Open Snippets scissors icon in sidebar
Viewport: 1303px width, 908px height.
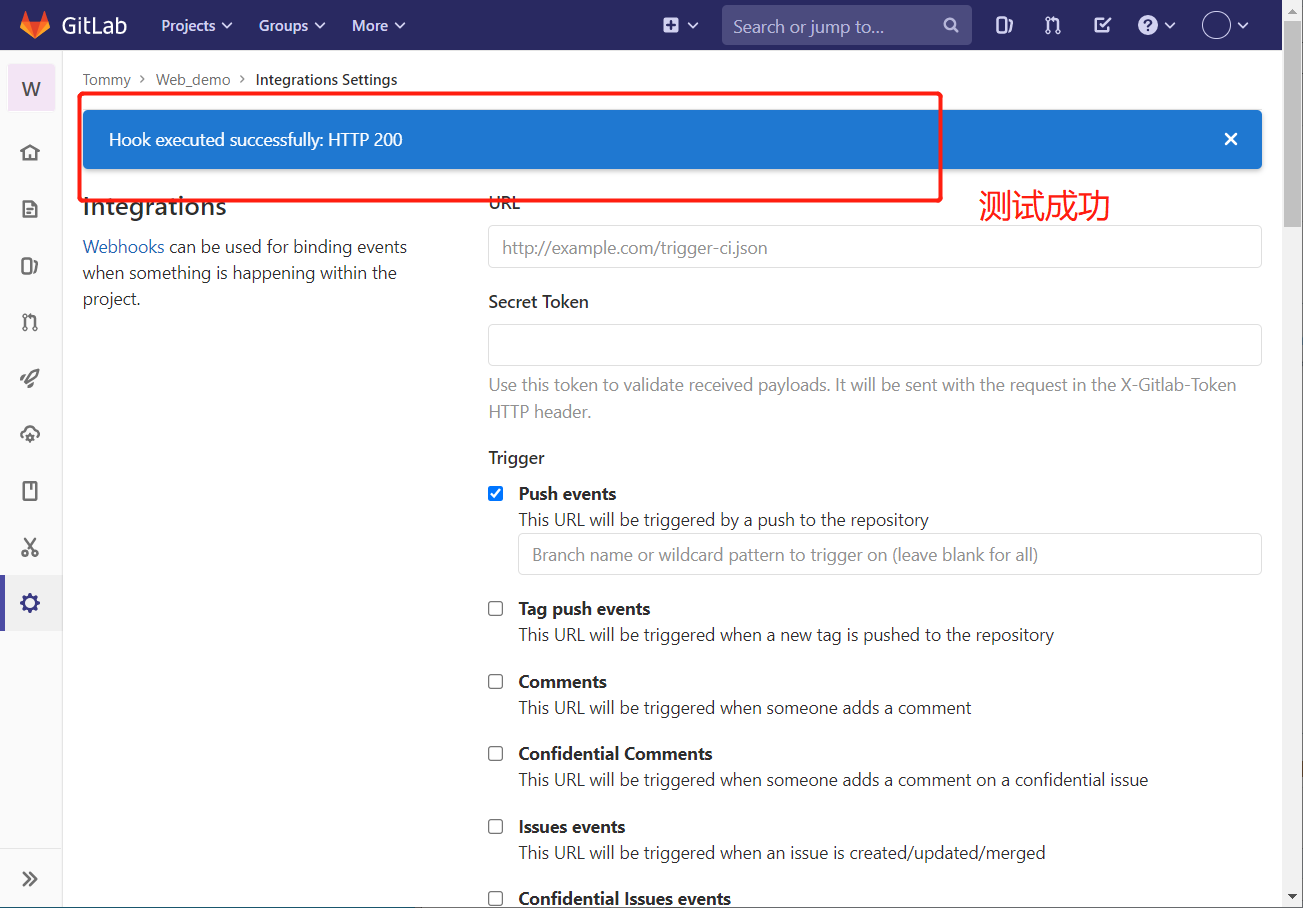tap(30, 547)
